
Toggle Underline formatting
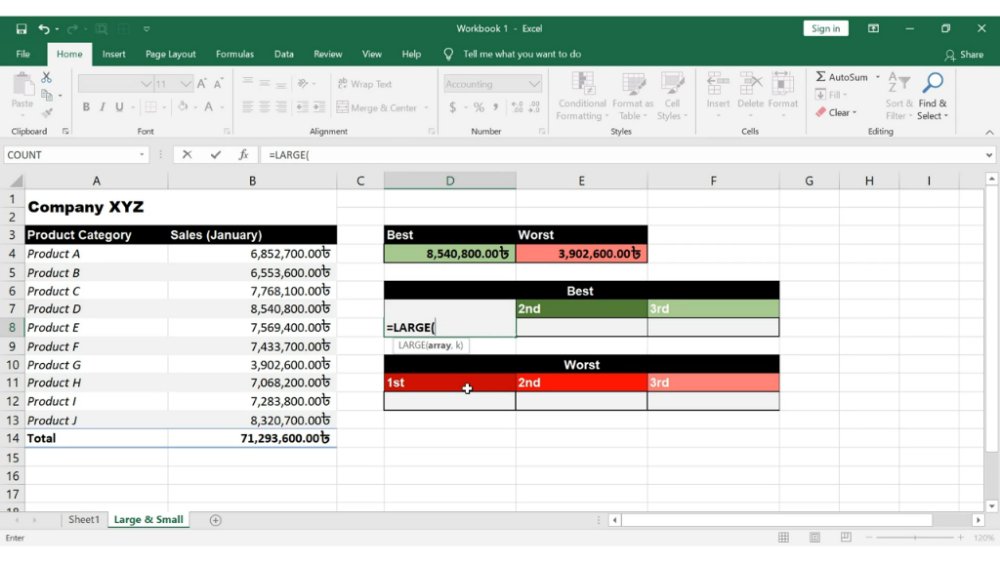119,107
